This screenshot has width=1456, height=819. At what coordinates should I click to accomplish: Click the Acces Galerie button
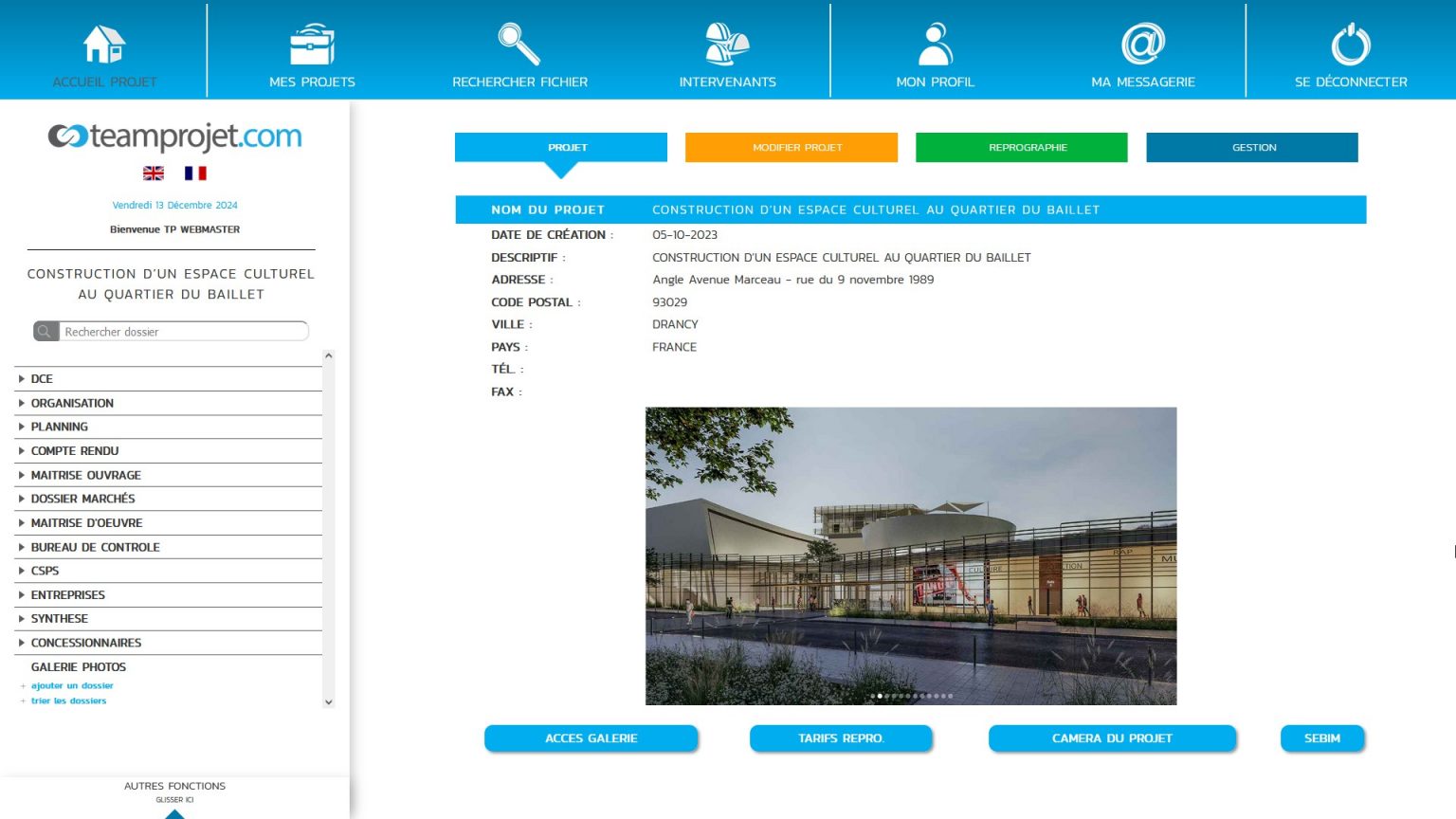click(591, 738)
